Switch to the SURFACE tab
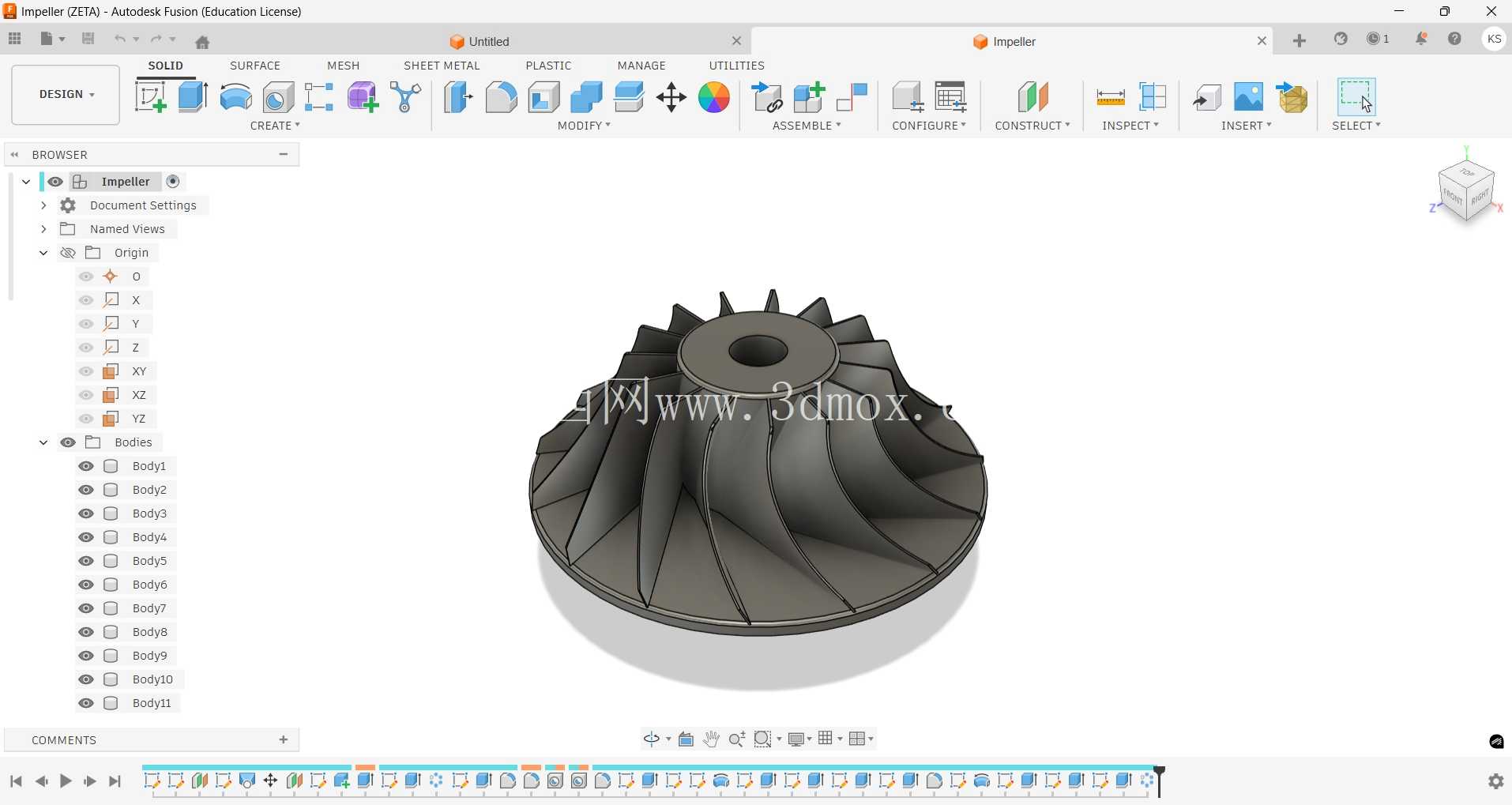The image size is (1512, 805). coord(255,66)
